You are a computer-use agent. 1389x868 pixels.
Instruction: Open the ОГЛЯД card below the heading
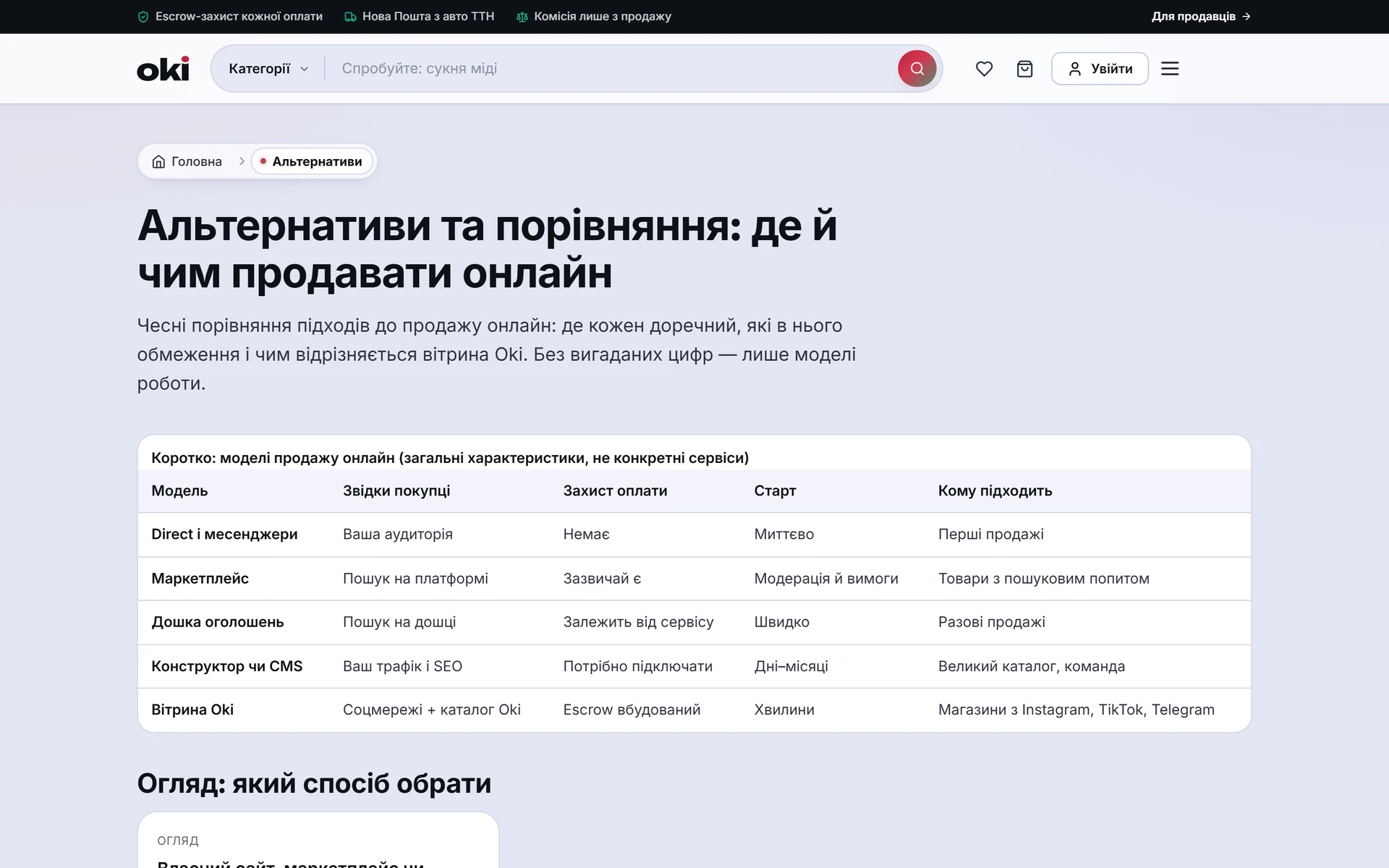click(x=318, y=840)
